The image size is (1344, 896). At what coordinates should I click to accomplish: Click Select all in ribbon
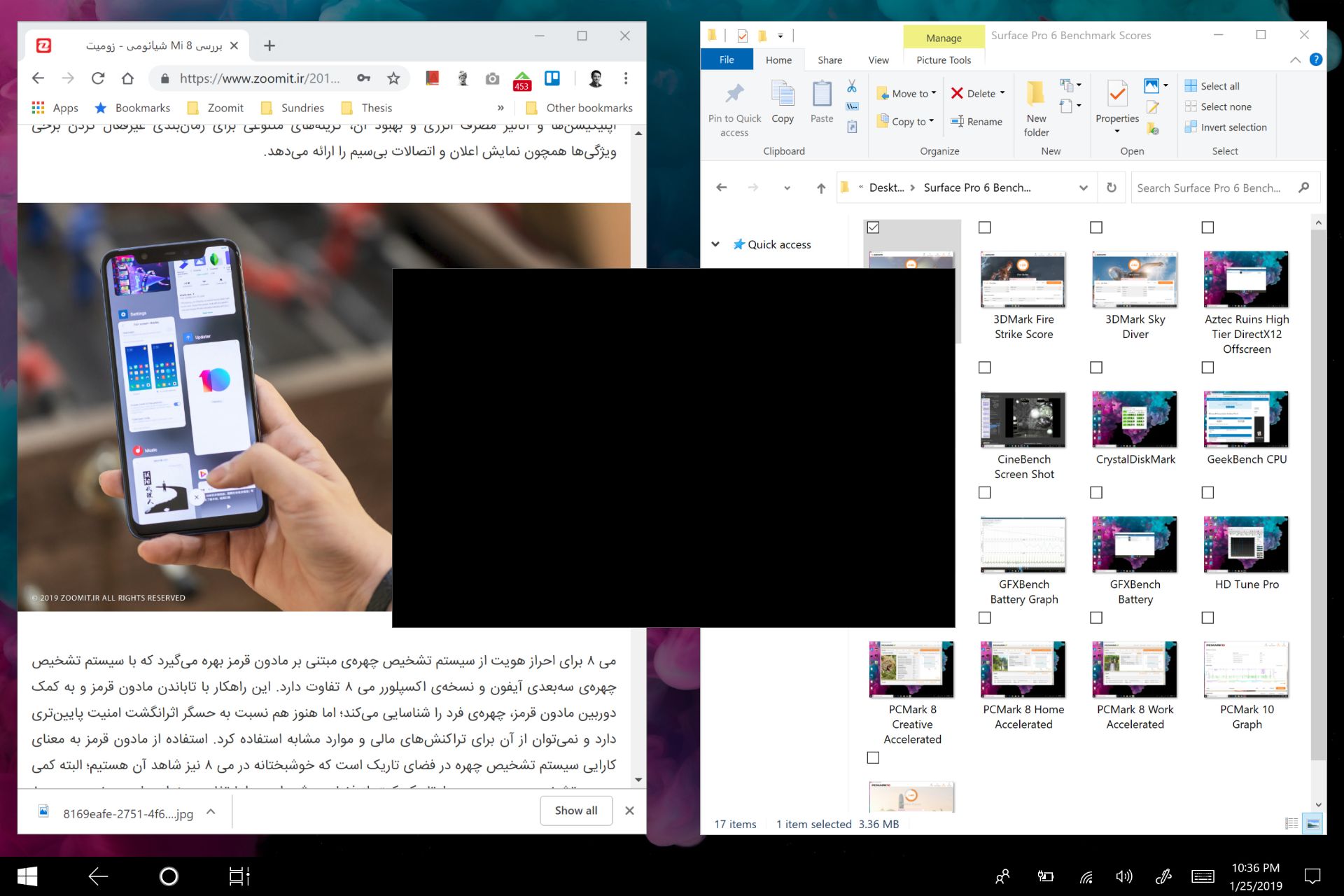[1212, 86]
